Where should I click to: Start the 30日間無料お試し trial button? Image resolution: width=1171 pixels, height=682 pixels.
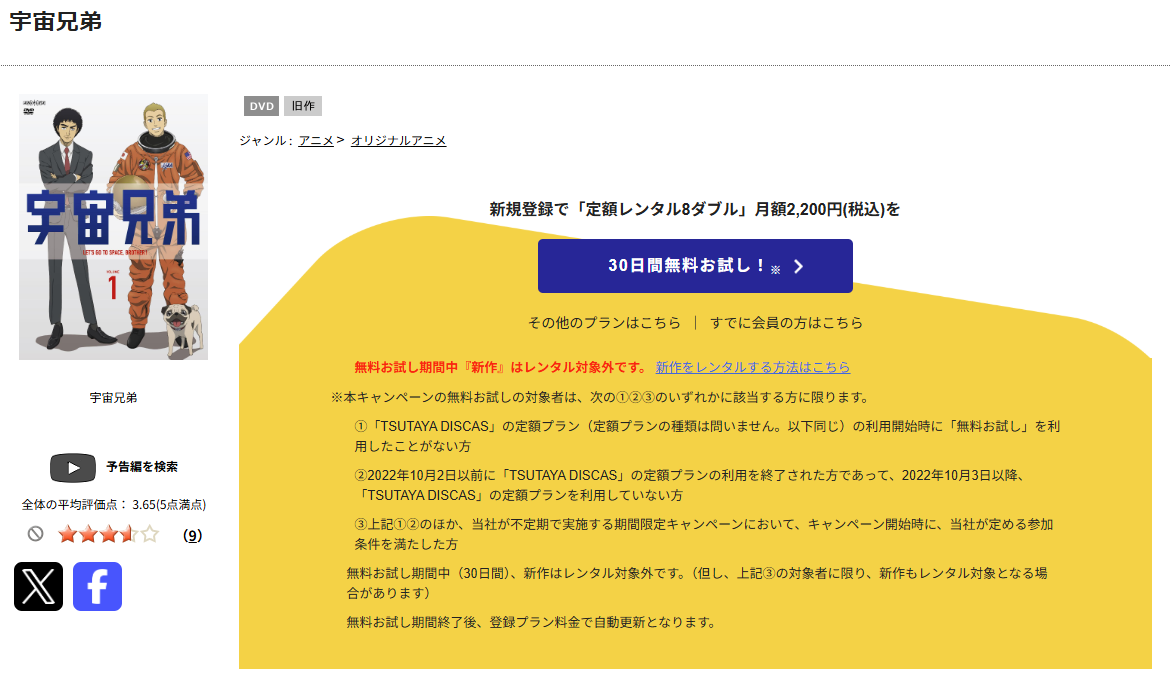point(695,266)
